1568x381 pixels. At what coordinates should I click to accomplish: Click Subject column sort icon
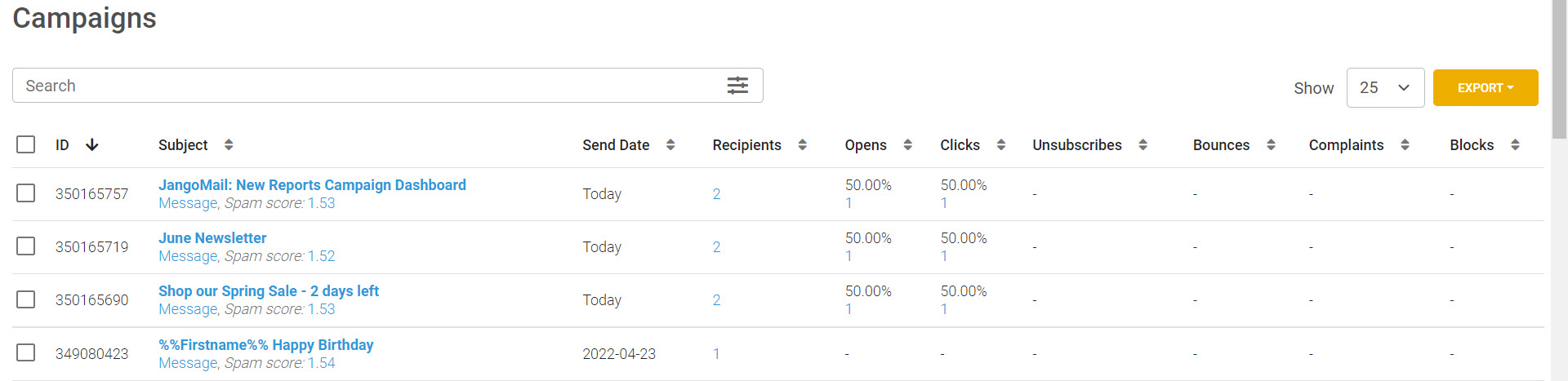(229, 144)
